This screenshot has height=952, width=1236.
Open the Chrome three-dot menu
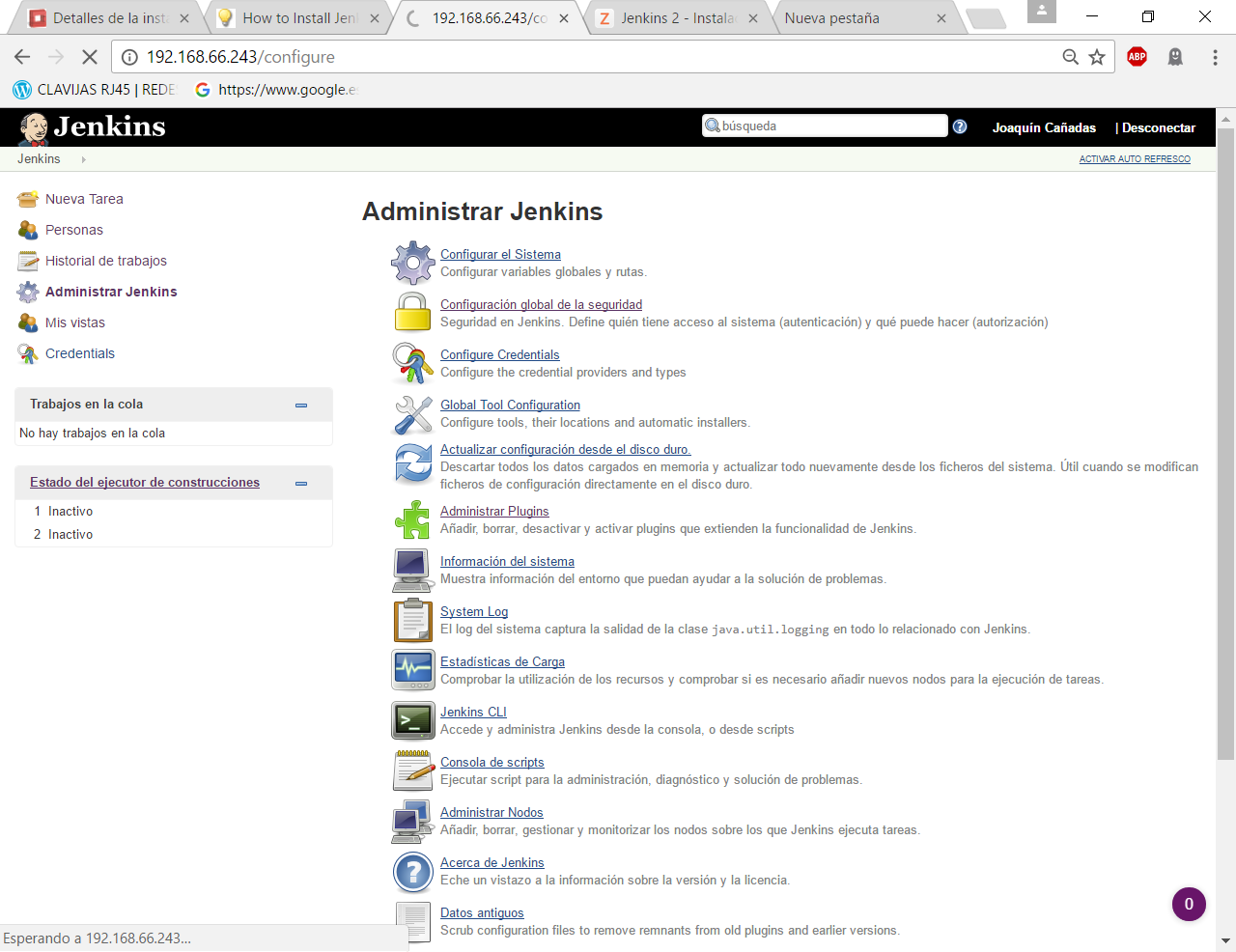point(1215,57)
